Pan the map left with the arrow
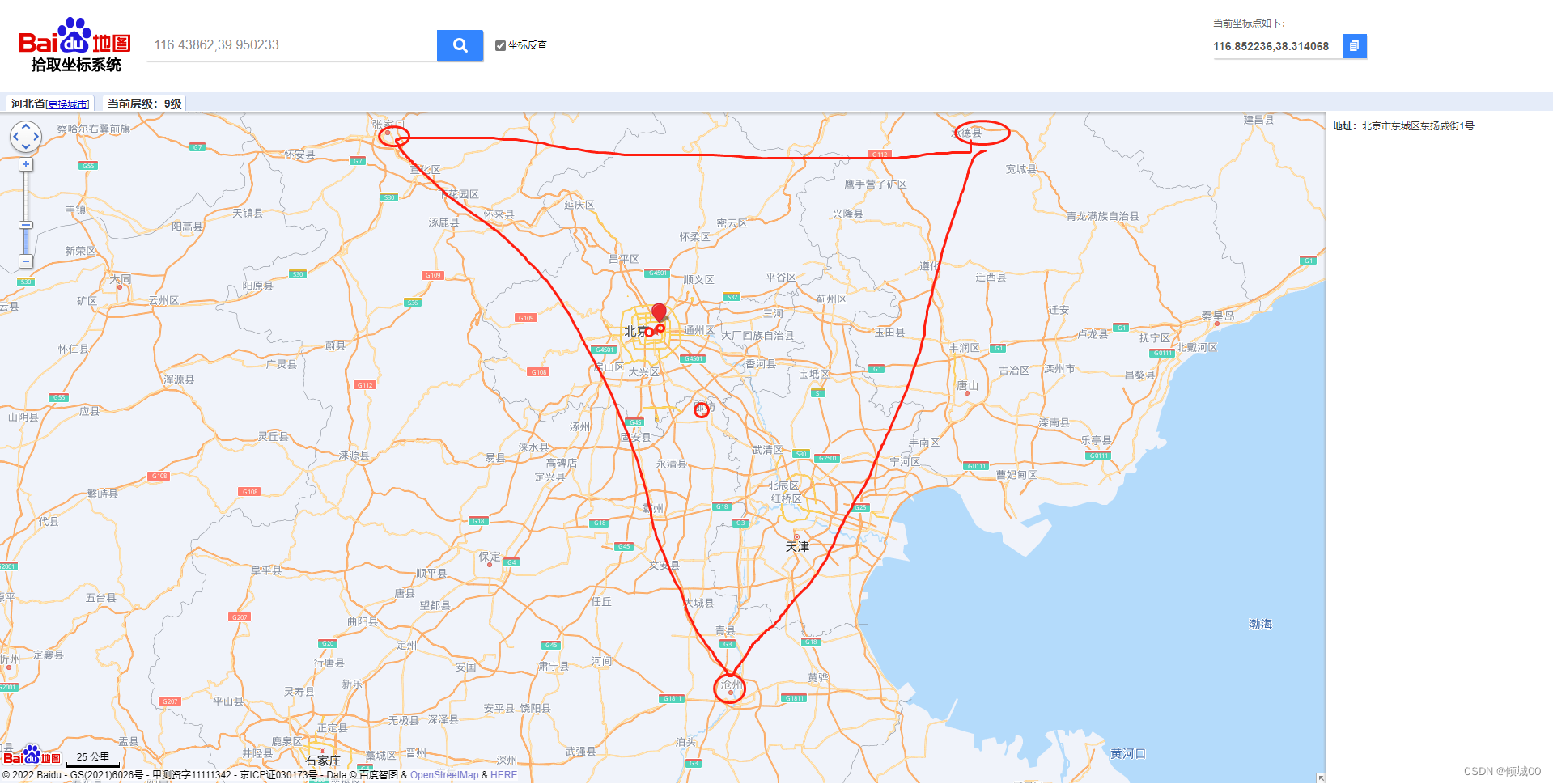Screen dimensions: 1553x784 pyautogui.click(x=15, y=137)
